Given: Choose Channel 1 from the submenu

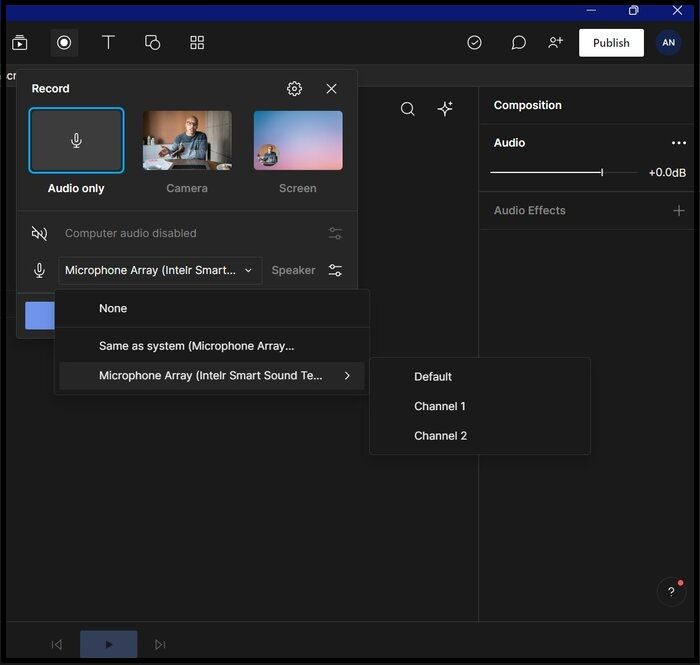Looking at the screenshot, I should point(440,406).
